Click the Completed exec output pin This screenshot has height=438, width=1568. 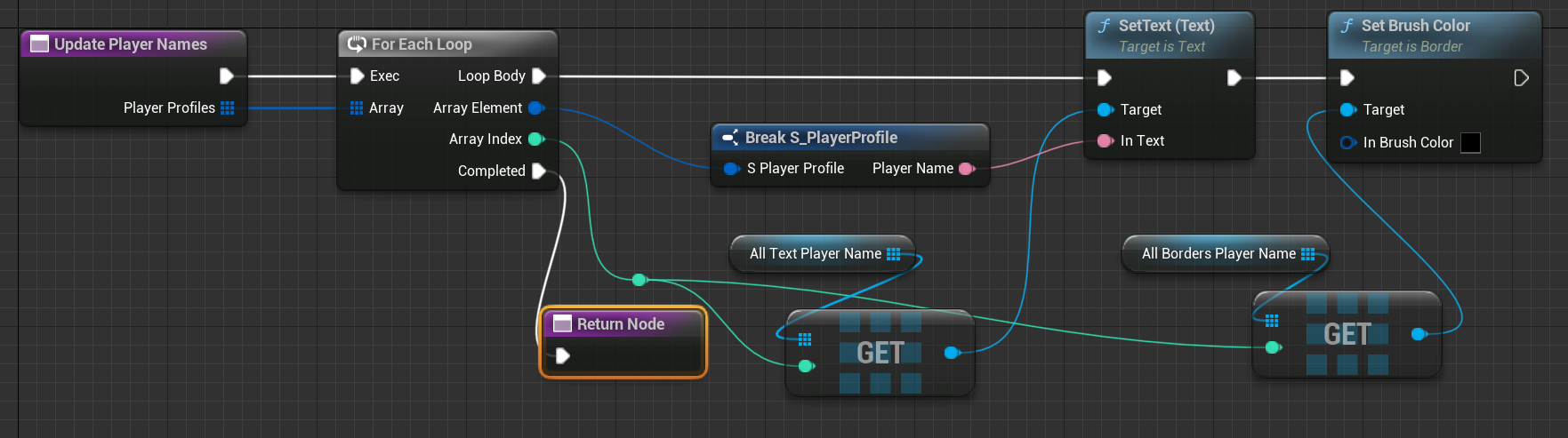pos(538,171)
